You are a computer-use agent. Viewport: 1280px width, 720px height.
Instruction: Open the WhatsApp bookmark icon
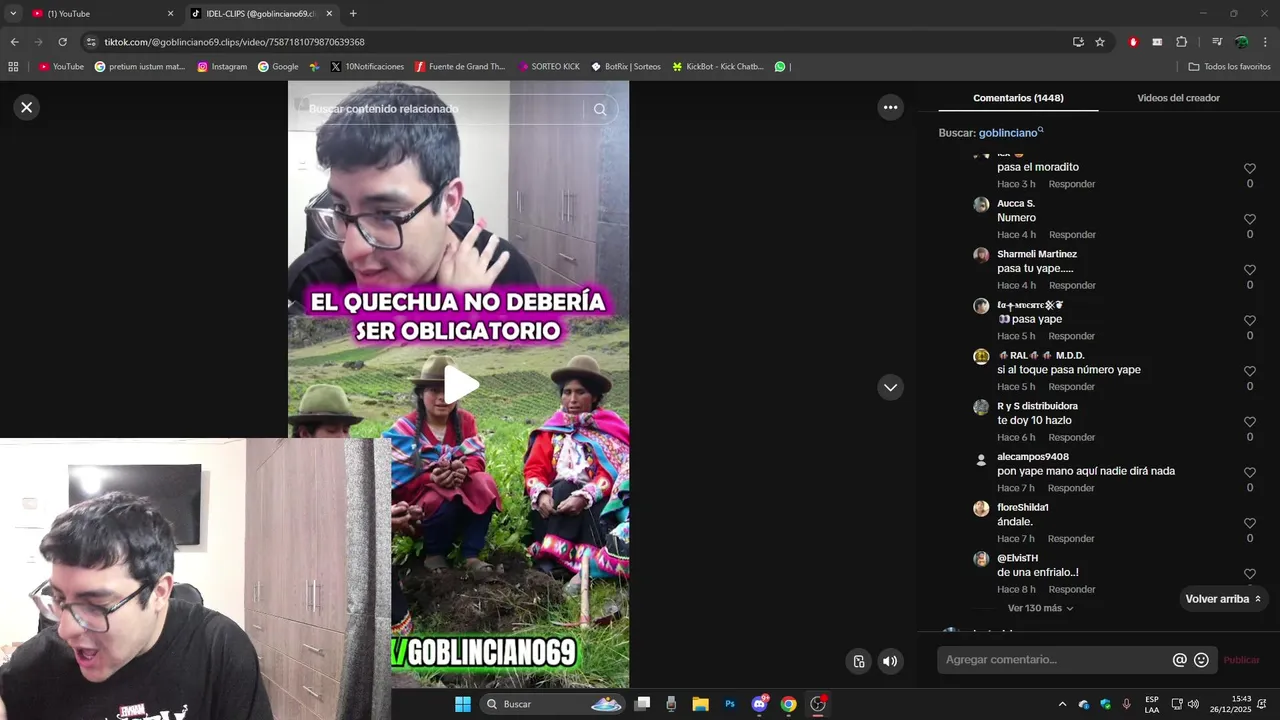[x=780, y=67]
